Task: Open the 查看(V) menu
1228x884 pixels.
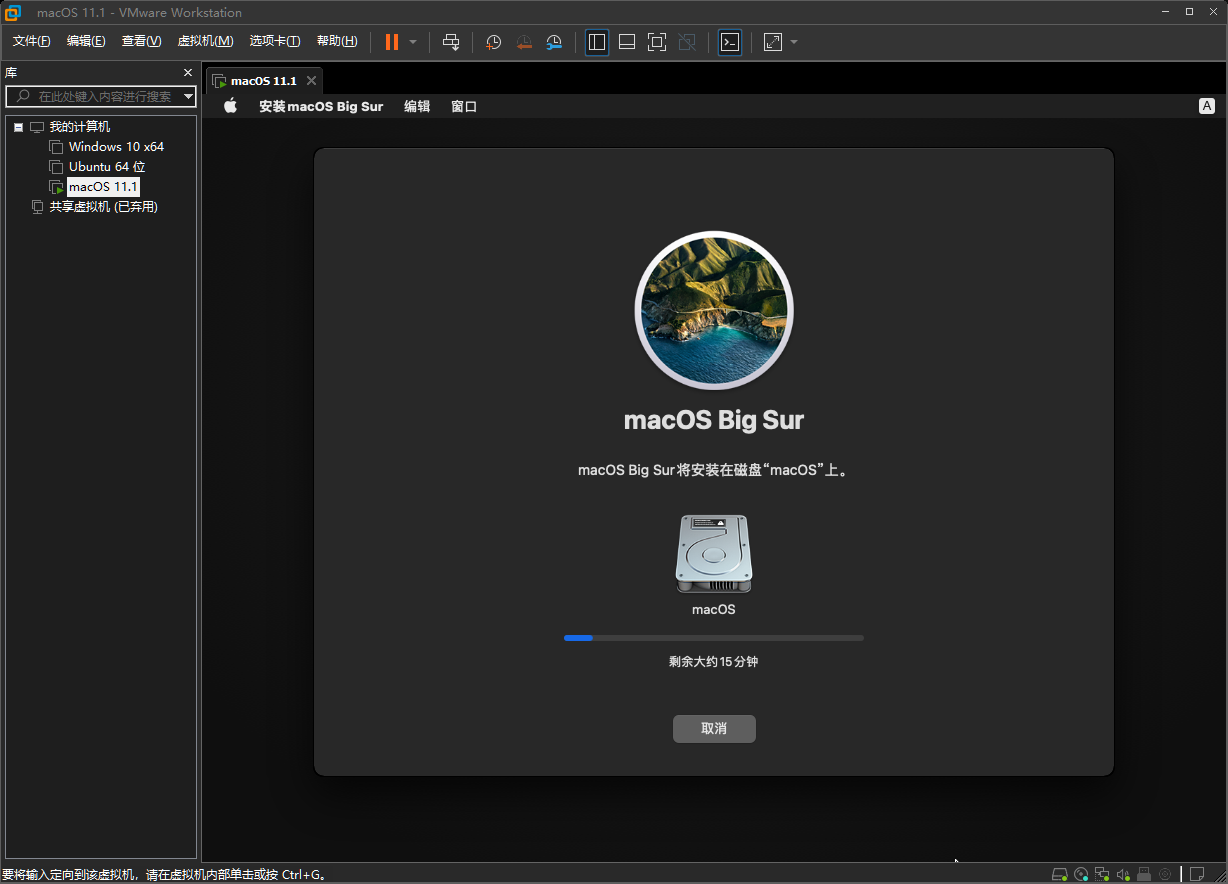Action: (141, 41)
